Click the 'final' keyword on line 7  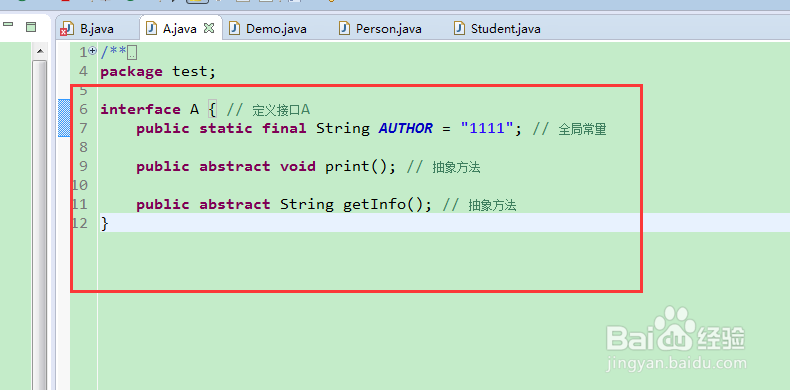tap(284, 128)
